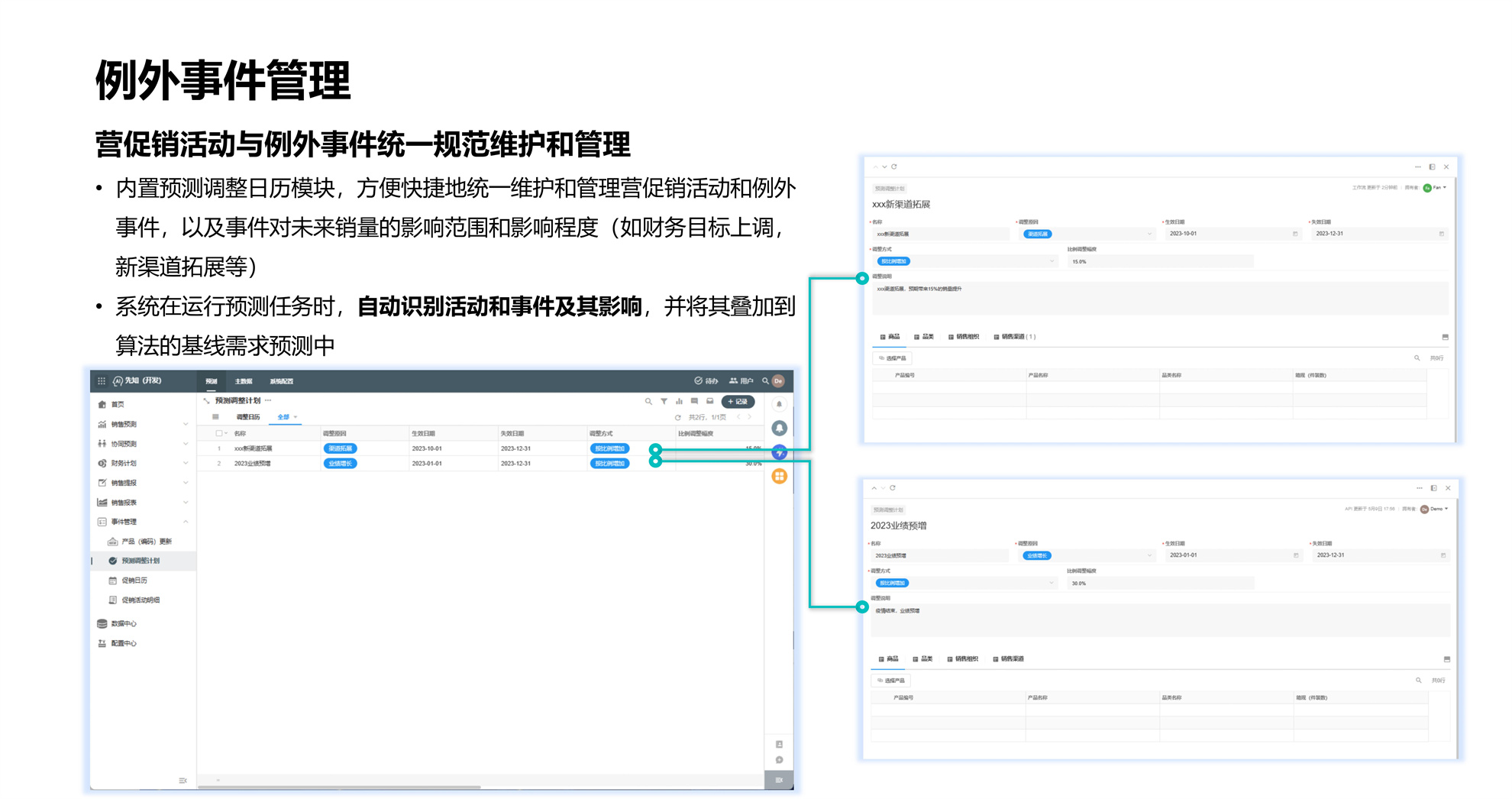Screen dimensions: 1512x799
Task: Click the small notification bell in right rail
Action: tap(779, 404)
